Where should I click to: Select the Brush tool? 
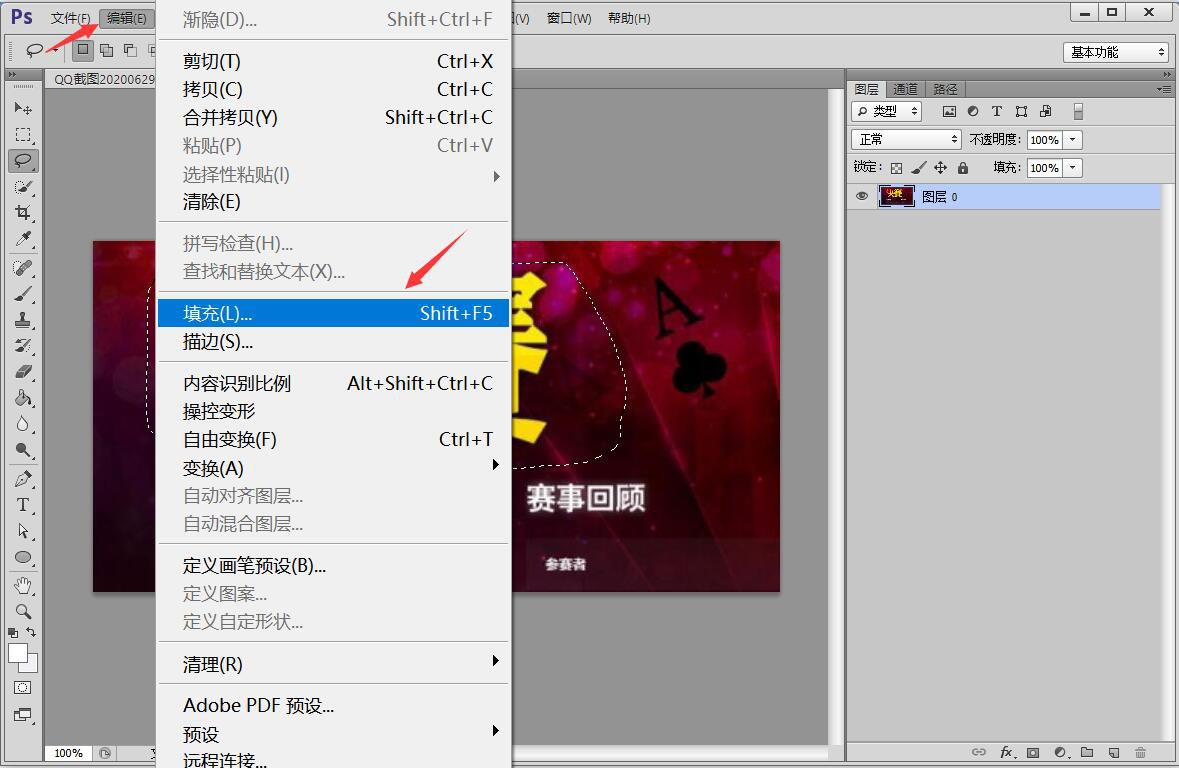pos(23,294)
